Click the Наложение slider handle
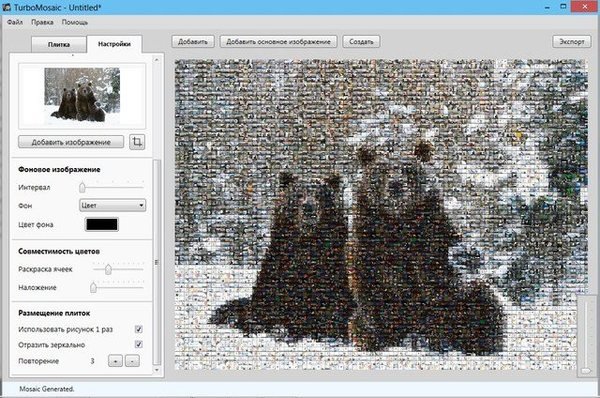 [93, 287]
